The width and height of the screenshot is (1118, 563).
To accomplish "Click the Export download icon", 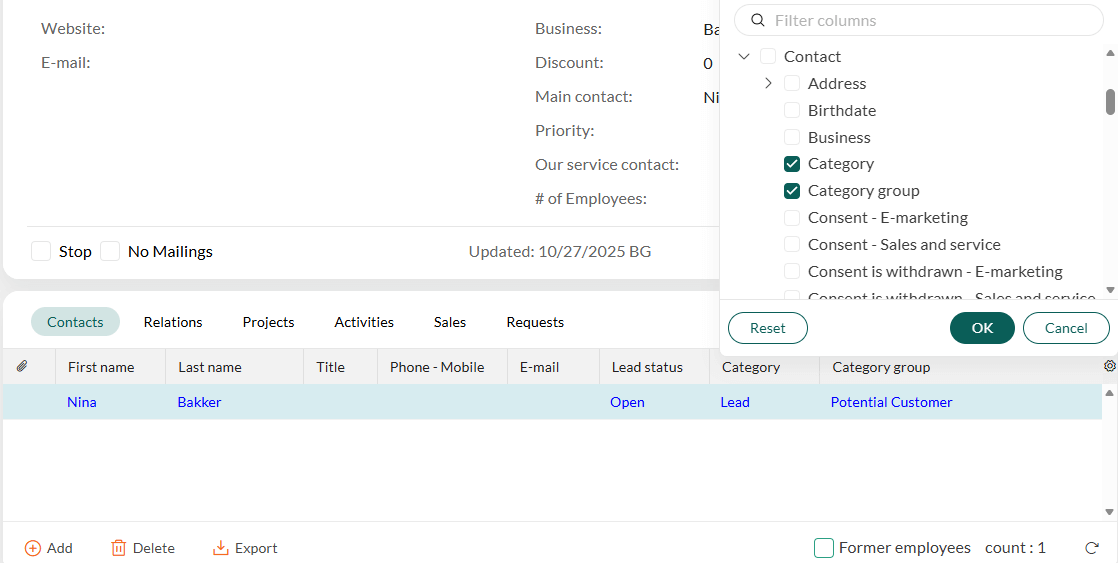I will (x=221, y=548).
